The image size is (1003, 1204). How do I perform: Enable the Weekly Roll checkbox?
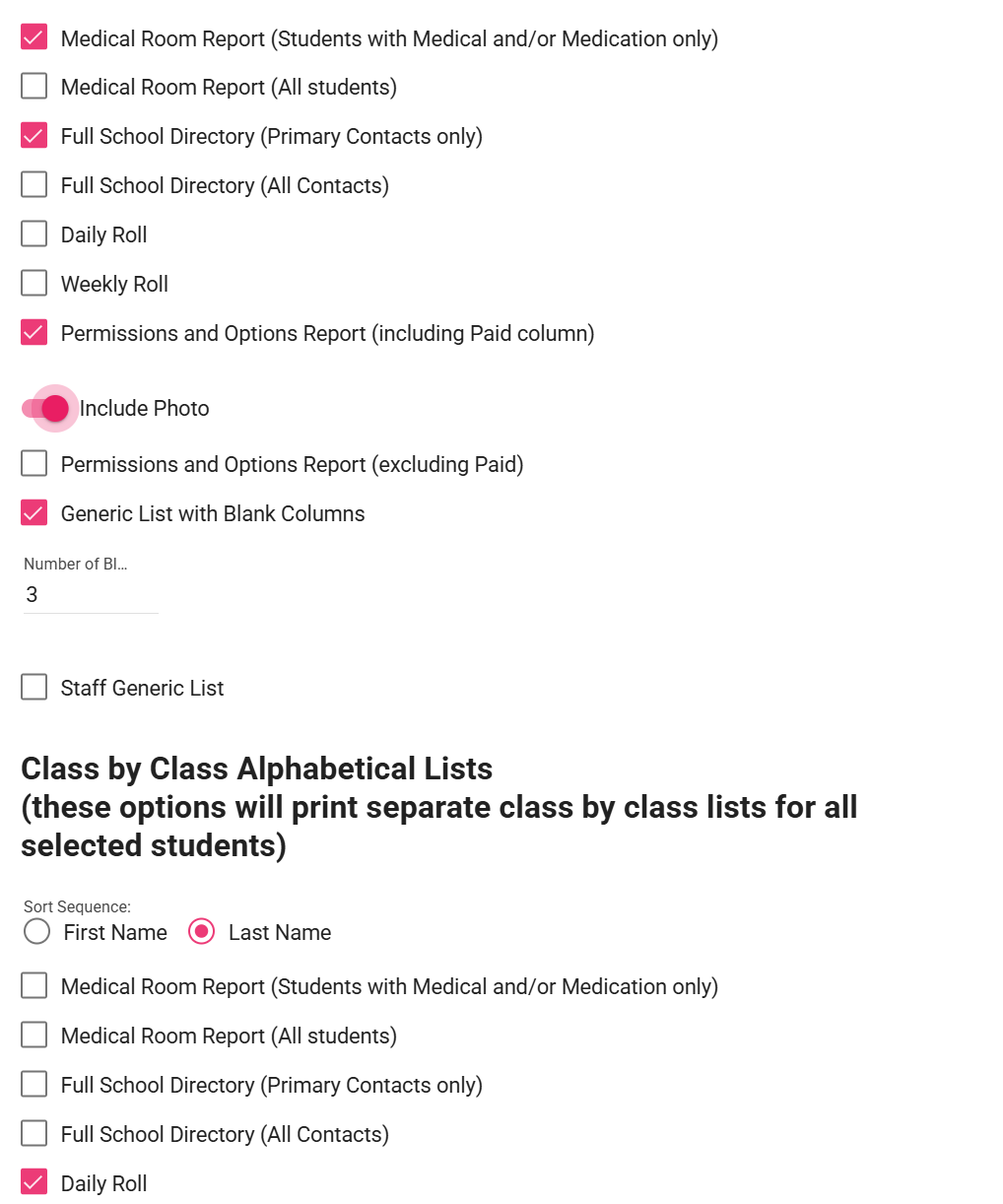click(34, 284)
